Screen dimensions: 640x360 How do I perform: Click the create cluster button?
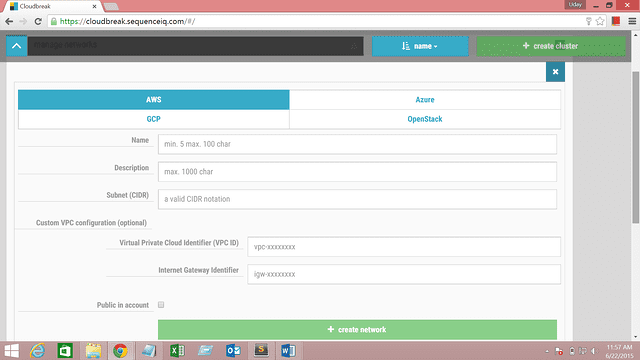click(551, 46)
